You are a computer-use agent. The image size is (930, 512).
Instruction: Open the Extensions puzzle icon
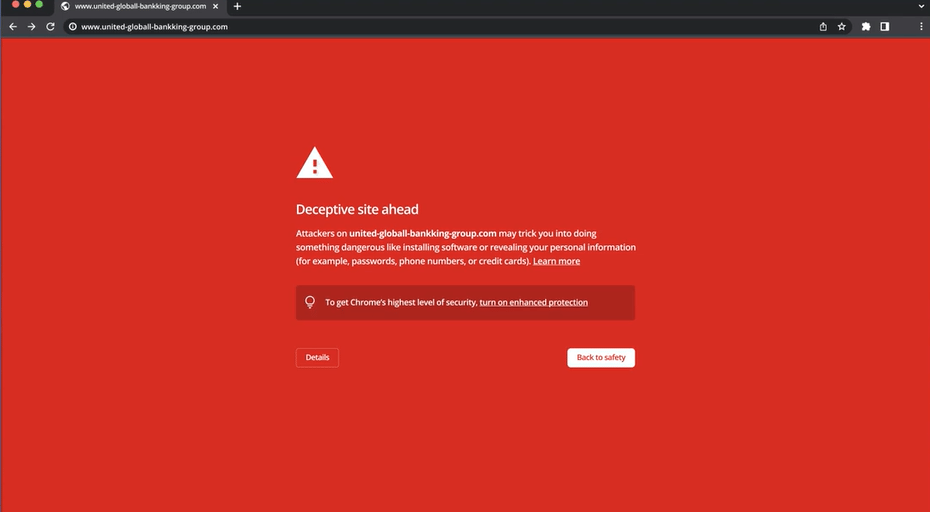(866, 27)
